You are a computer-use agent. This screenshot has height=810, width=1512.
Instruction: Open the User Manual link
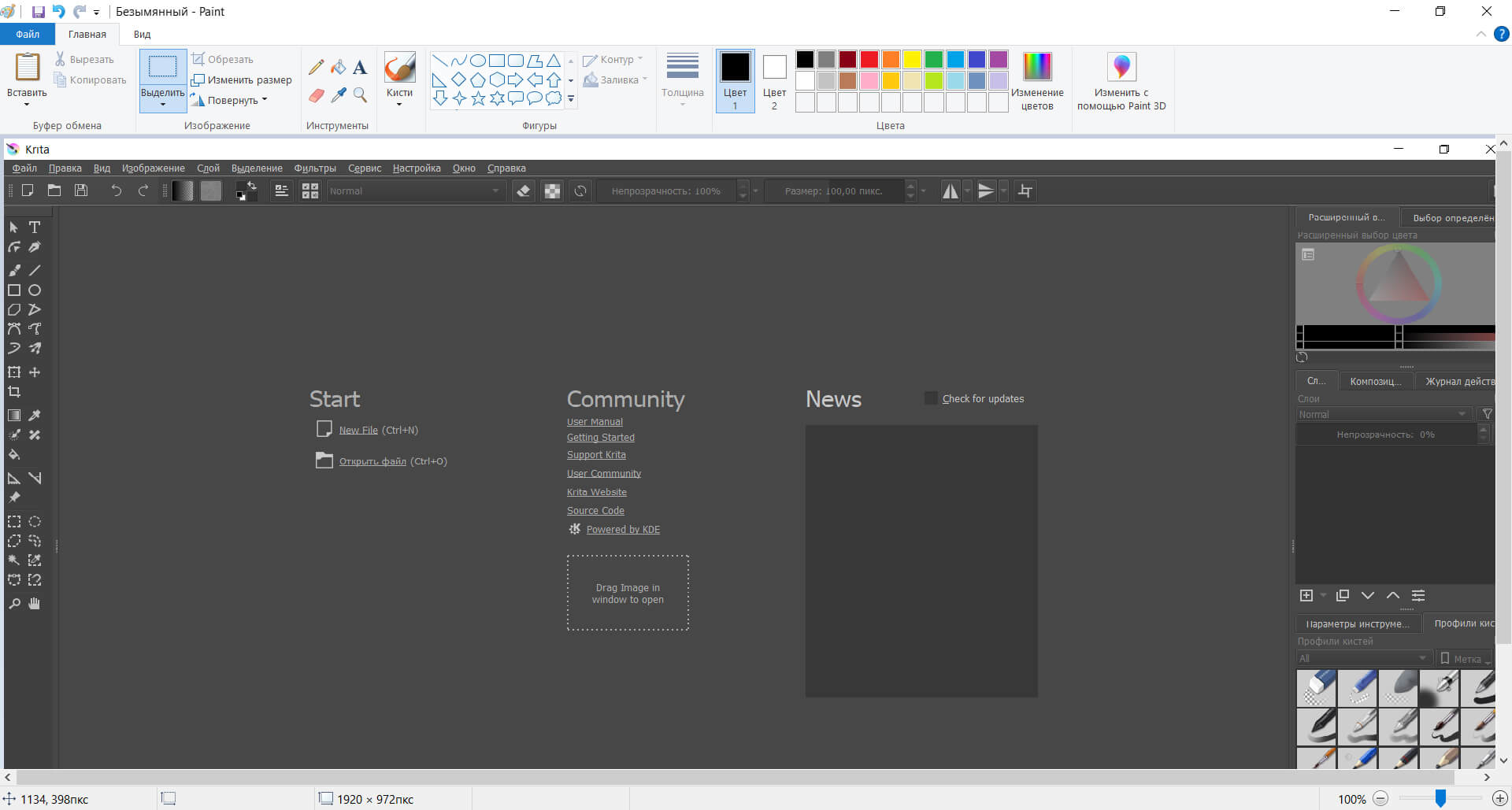click(x=595, y=422)
